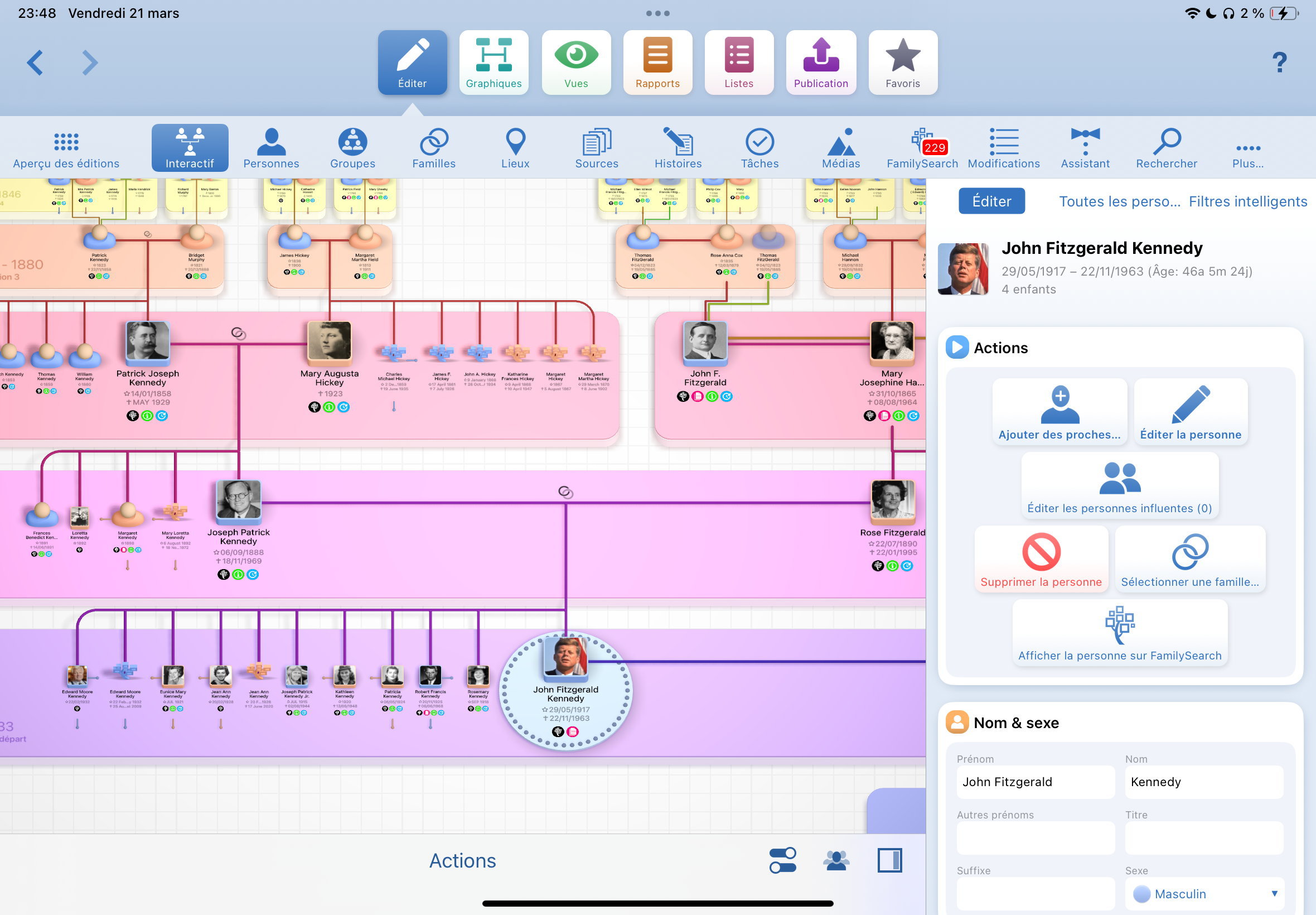
Task: Toggle the display options switches icon
Action: coord(782,860)
